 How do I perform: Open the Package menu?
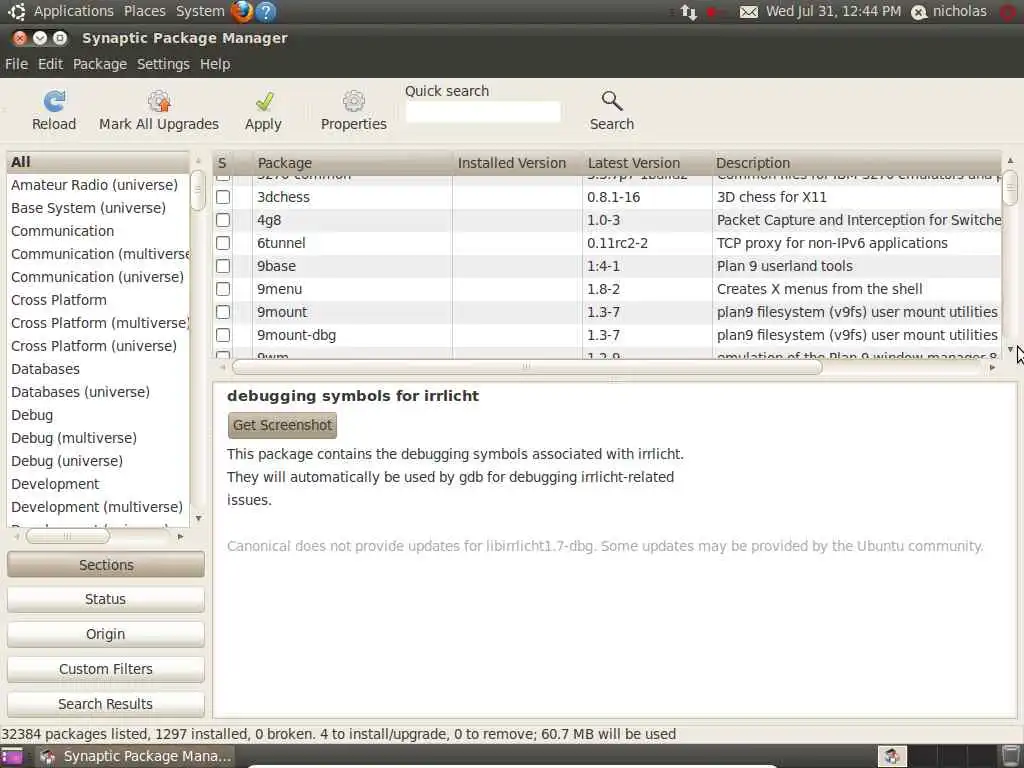(x=100, y=64)
